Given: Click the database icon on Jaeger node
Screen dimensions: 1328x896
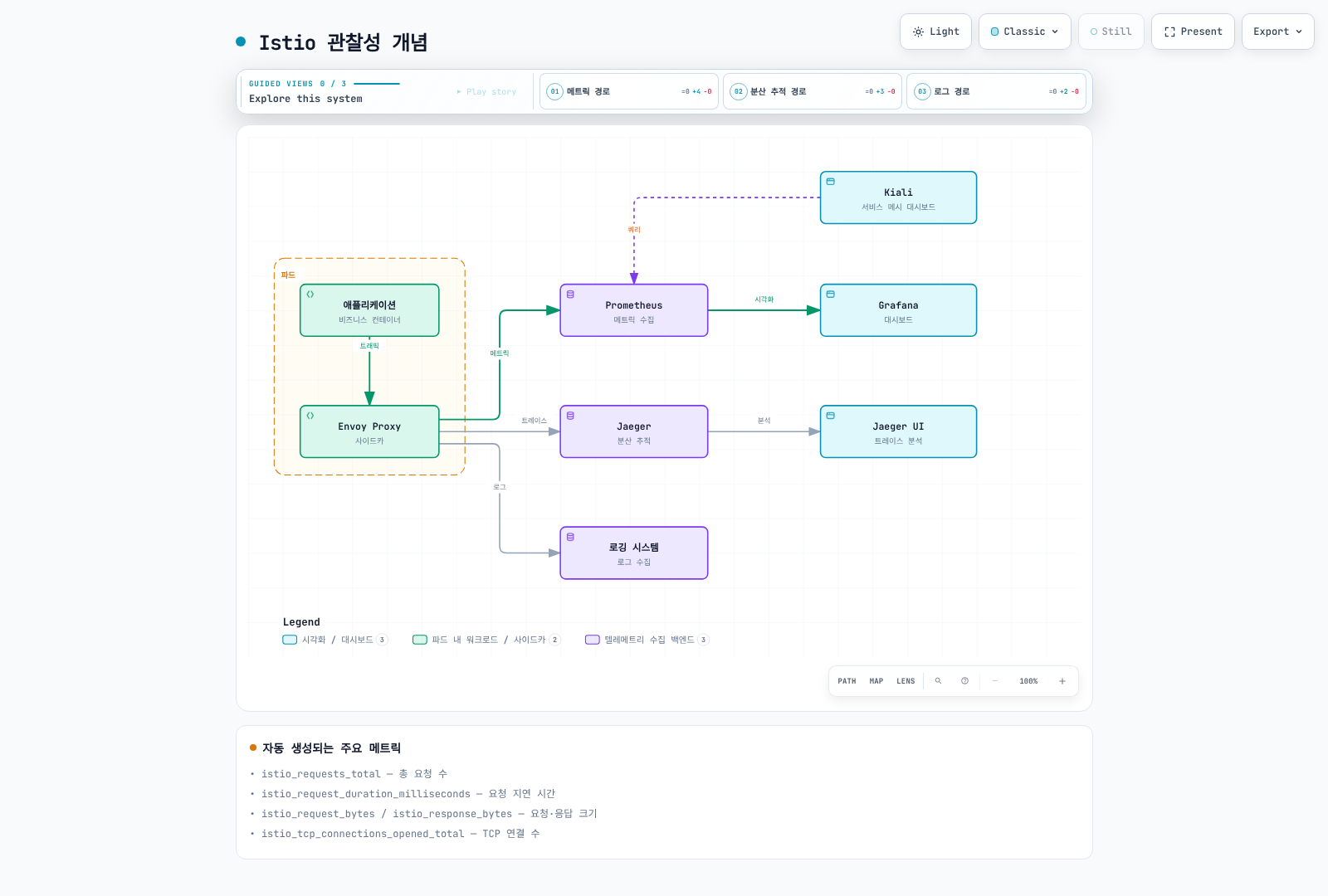Looking at the screenshot, I should [x=570, y=415].
